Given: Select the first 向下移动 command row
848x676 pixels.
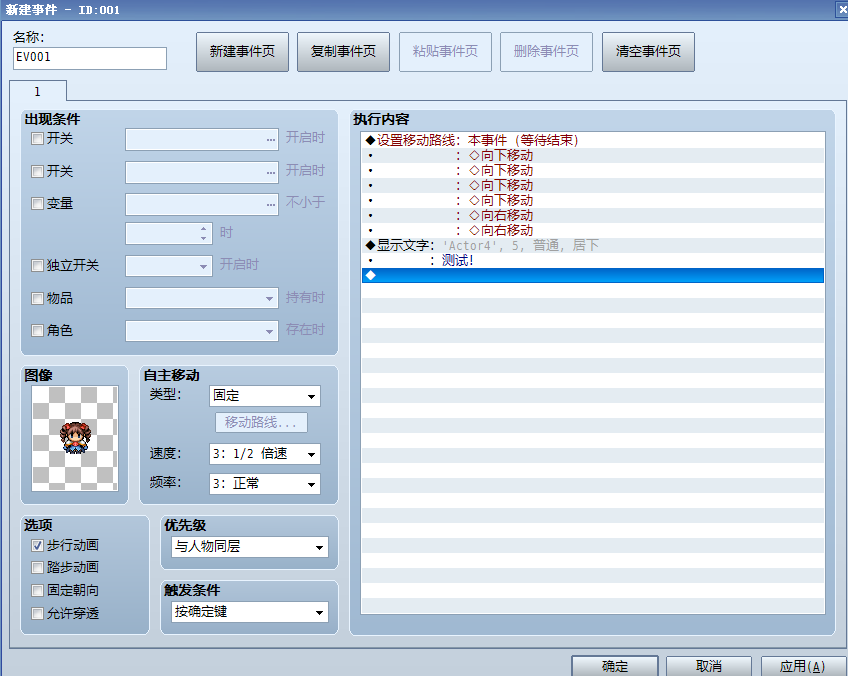Looking at the screenshot, I should (x=593, y=155).
